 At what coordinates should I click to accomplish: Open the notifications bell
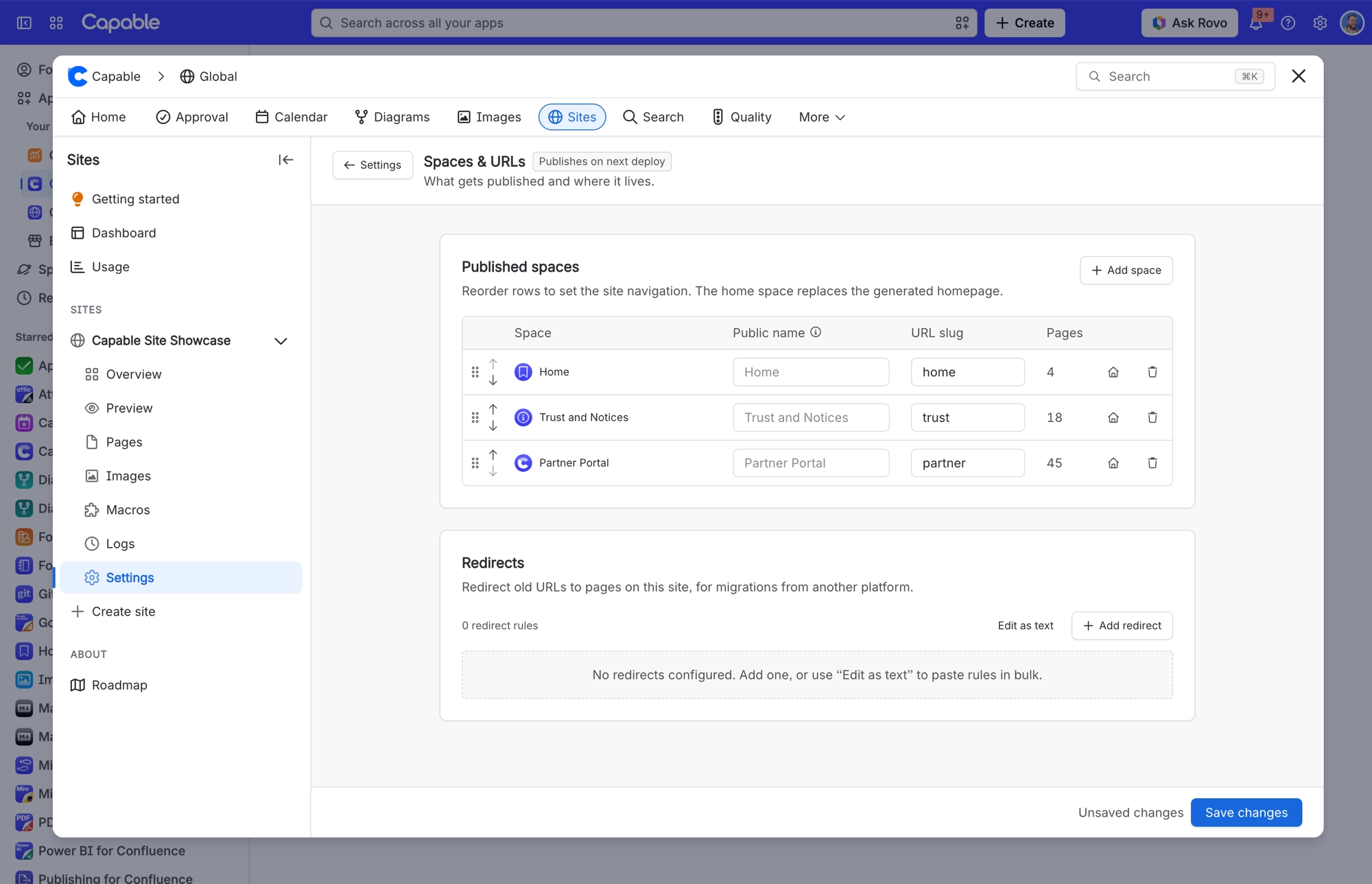[1256, 23]
